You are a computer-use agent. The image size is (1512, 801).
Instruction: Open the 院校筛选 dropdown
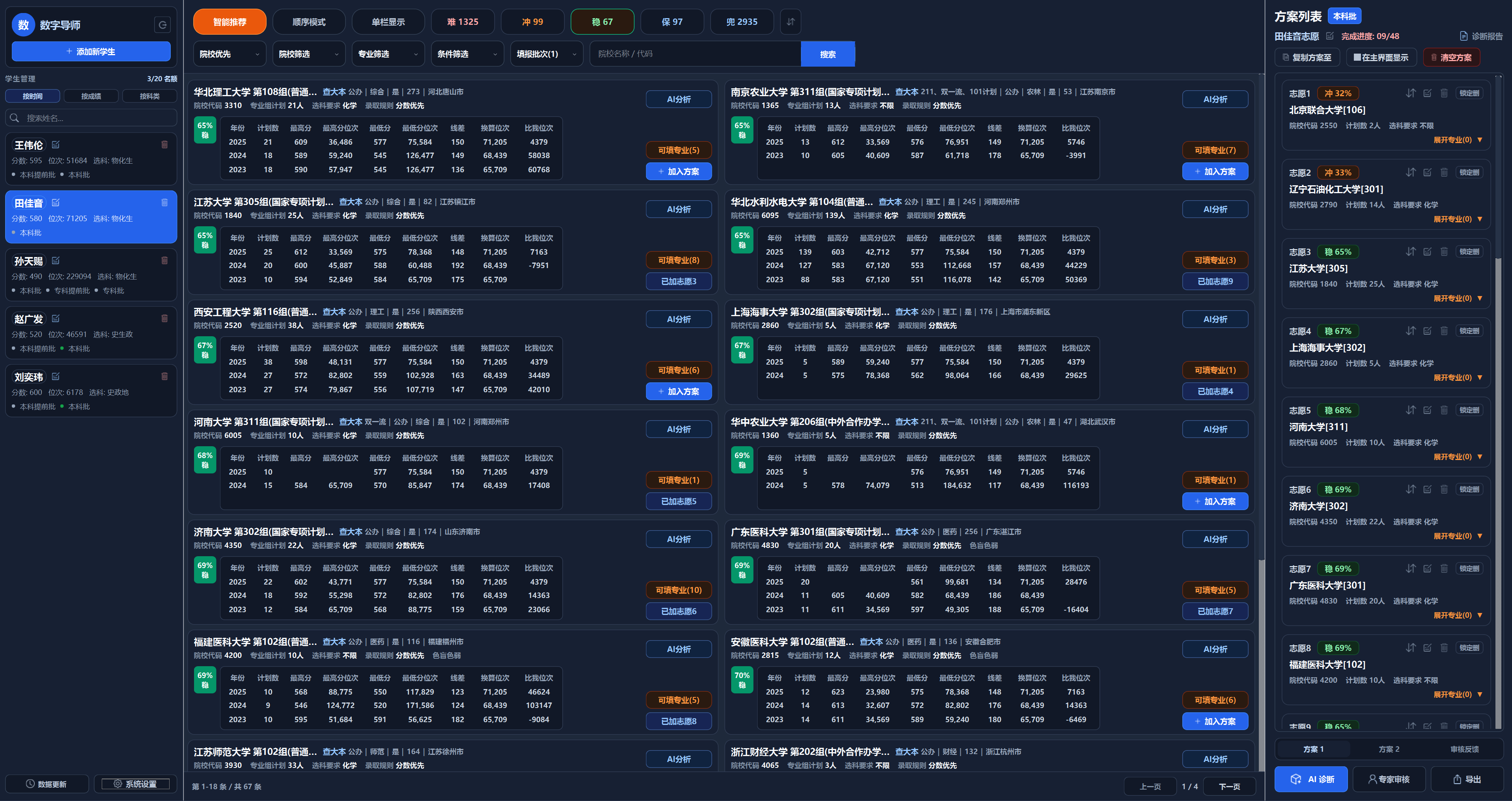309,54
